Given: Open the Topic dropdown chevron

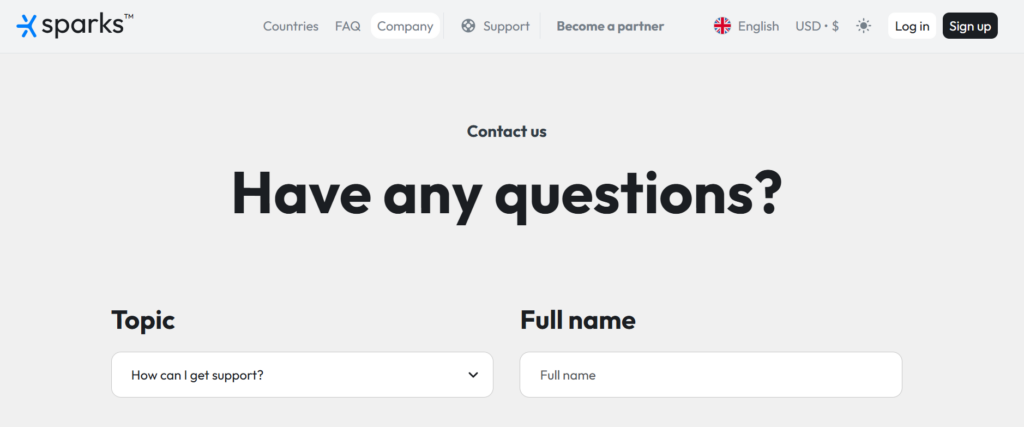Looking at the screenshot, I should coord(473,375).
